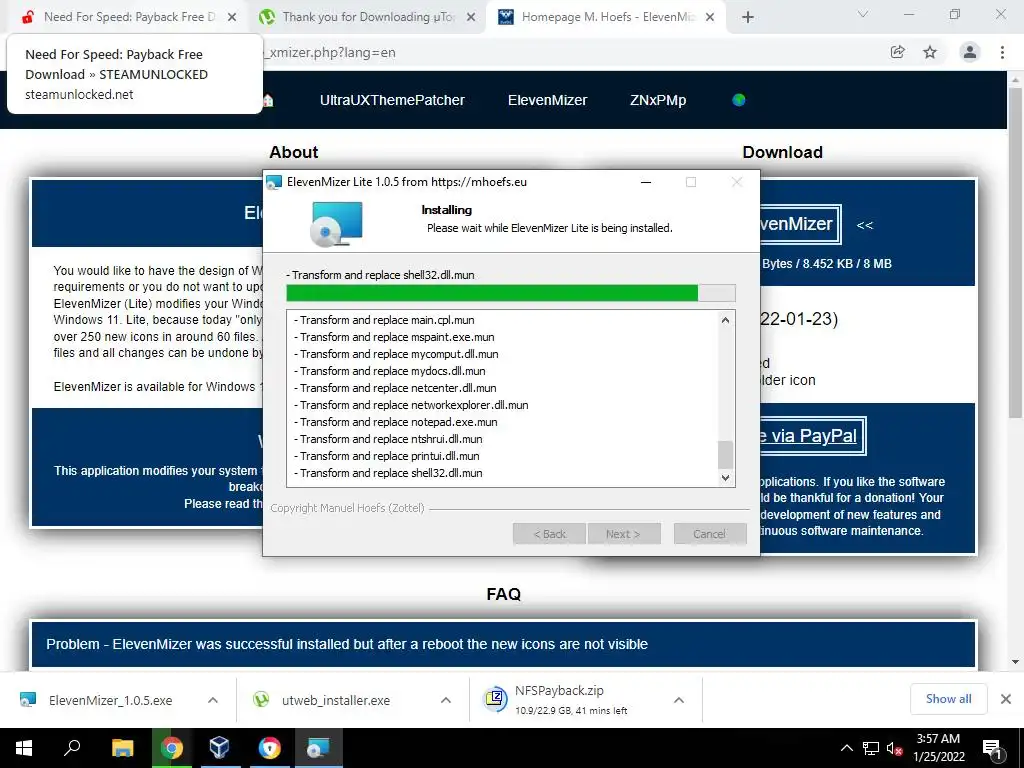Viewport: 1024px width, 768px height.
Task: Click the installer's disc and monitor icon
Action: [x=336, y=223]
